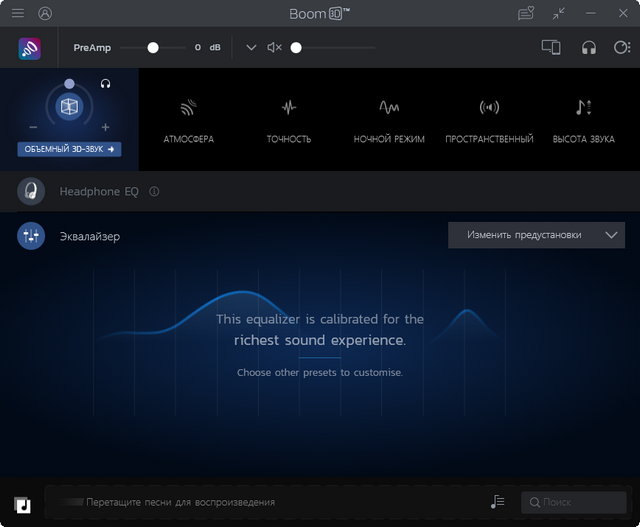
Task: Toggle the ПРОСТРАНСТВЕННЫЙ spatial effect icon
Action: [x=489, y=107]
